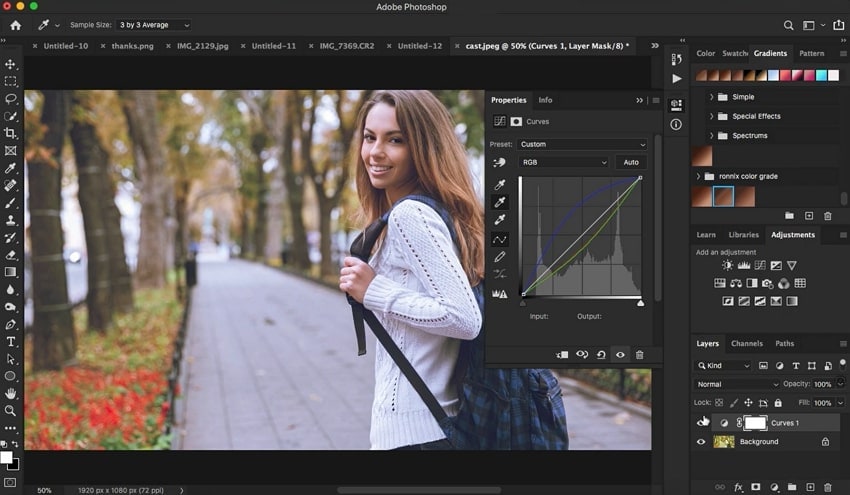Viewport: 850px width, 495px height.
Task: Close the Untitled-10 document tab
Action: (x=35, y=46)
